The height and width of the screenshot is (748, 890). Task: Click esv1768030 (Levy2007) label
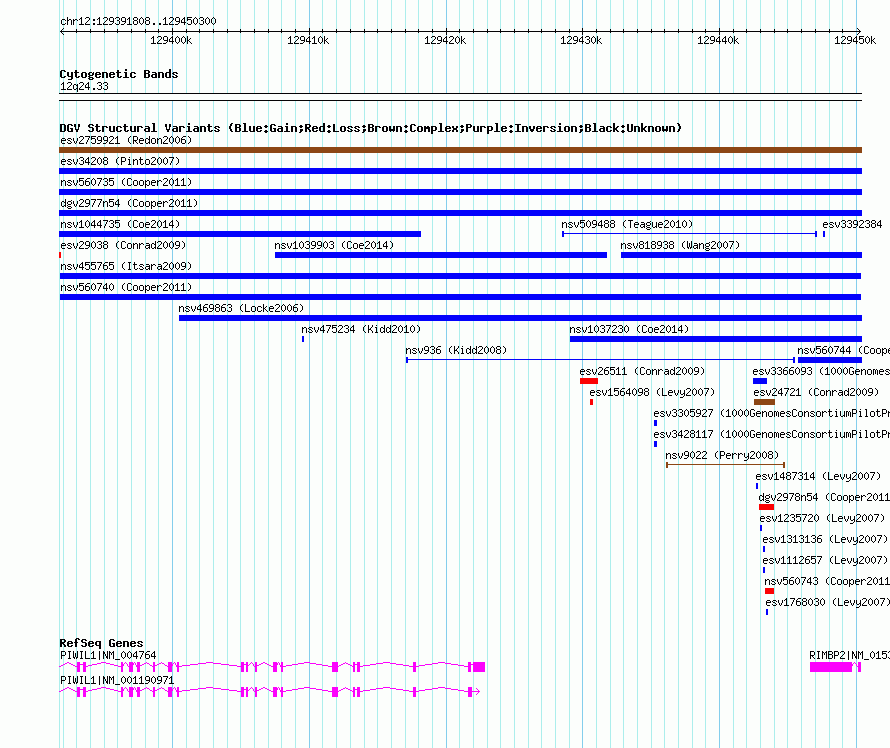(x=827, y=602)
